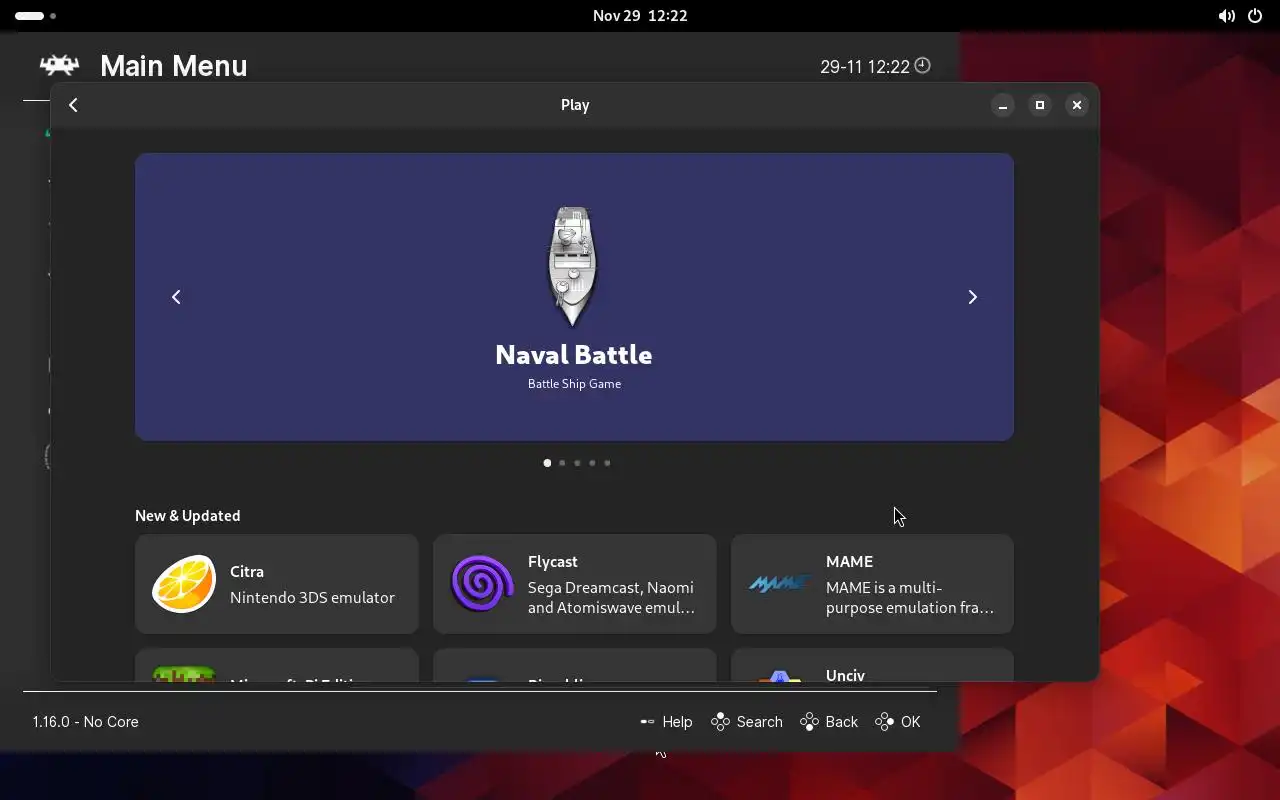The width and height of the screenshot is (1280, 800).
Task: Click the 'Play' window title
Action: pos(575,105)
